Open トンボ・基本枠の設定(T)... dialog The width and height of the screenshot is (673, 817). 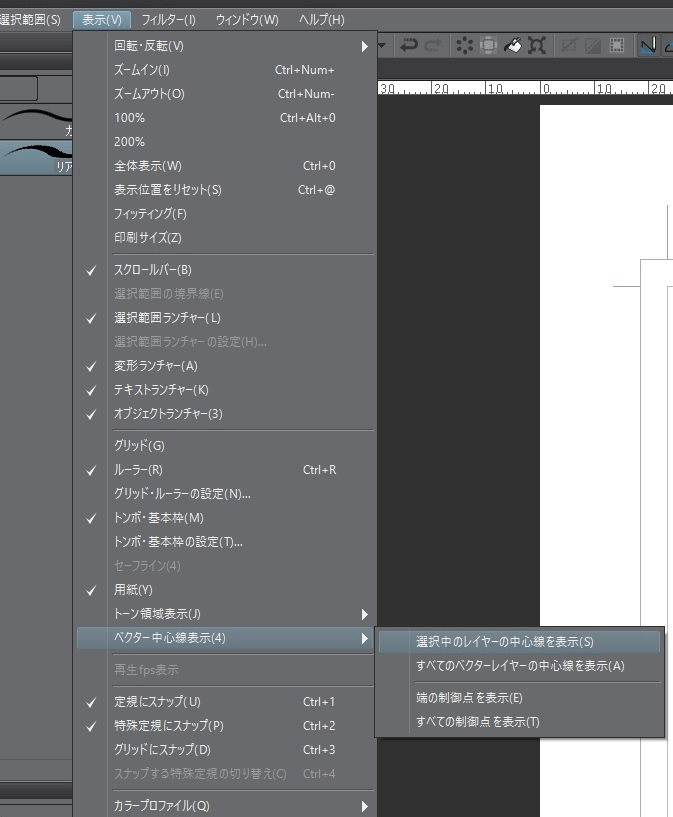(x=225, y=542)
